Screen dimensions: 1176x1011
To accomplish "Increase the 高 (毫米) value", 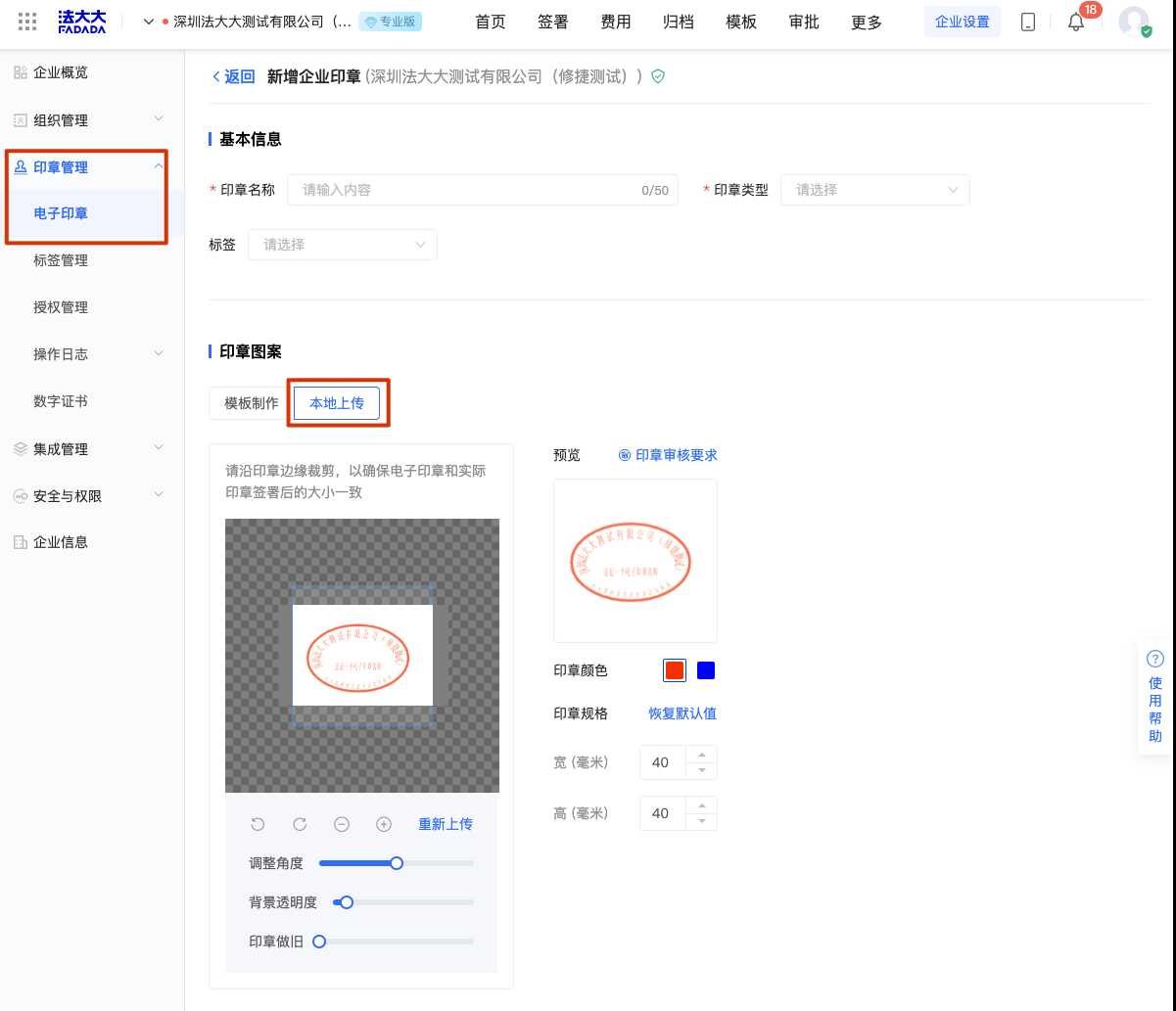I will tap(702, 805).
